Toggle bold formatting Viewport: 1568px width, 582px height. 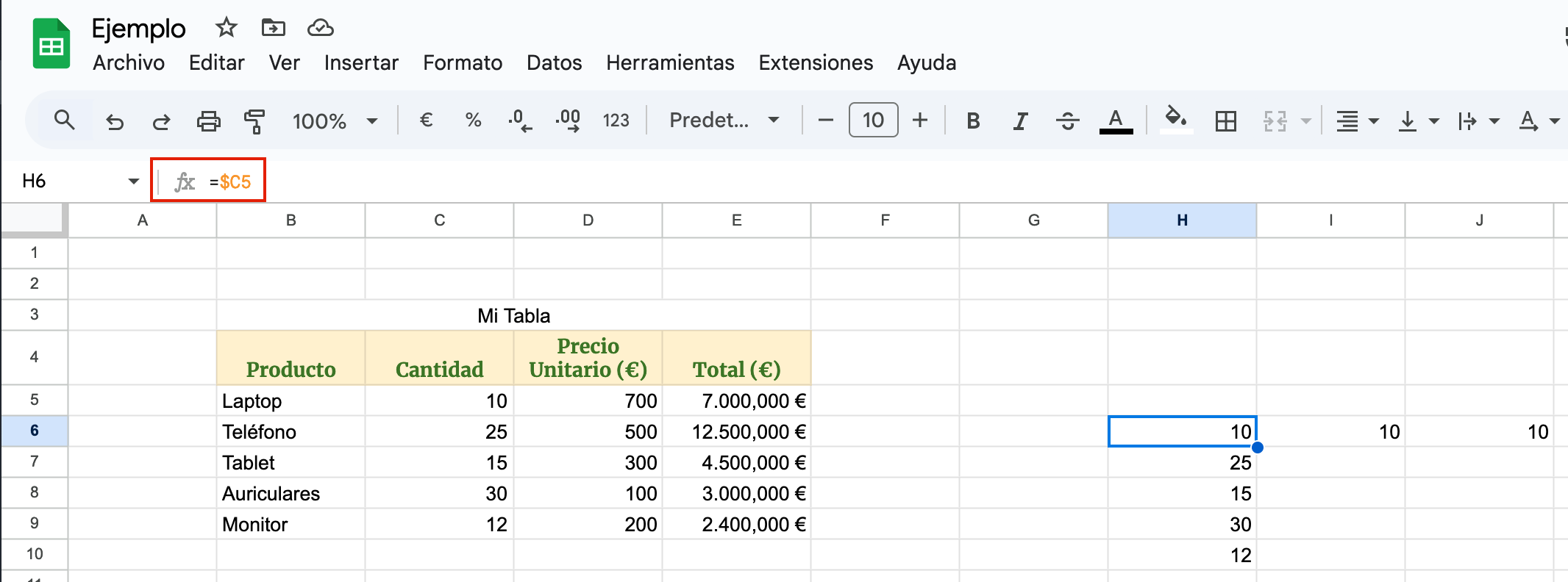pyautogui.click(x=973, y=121)
